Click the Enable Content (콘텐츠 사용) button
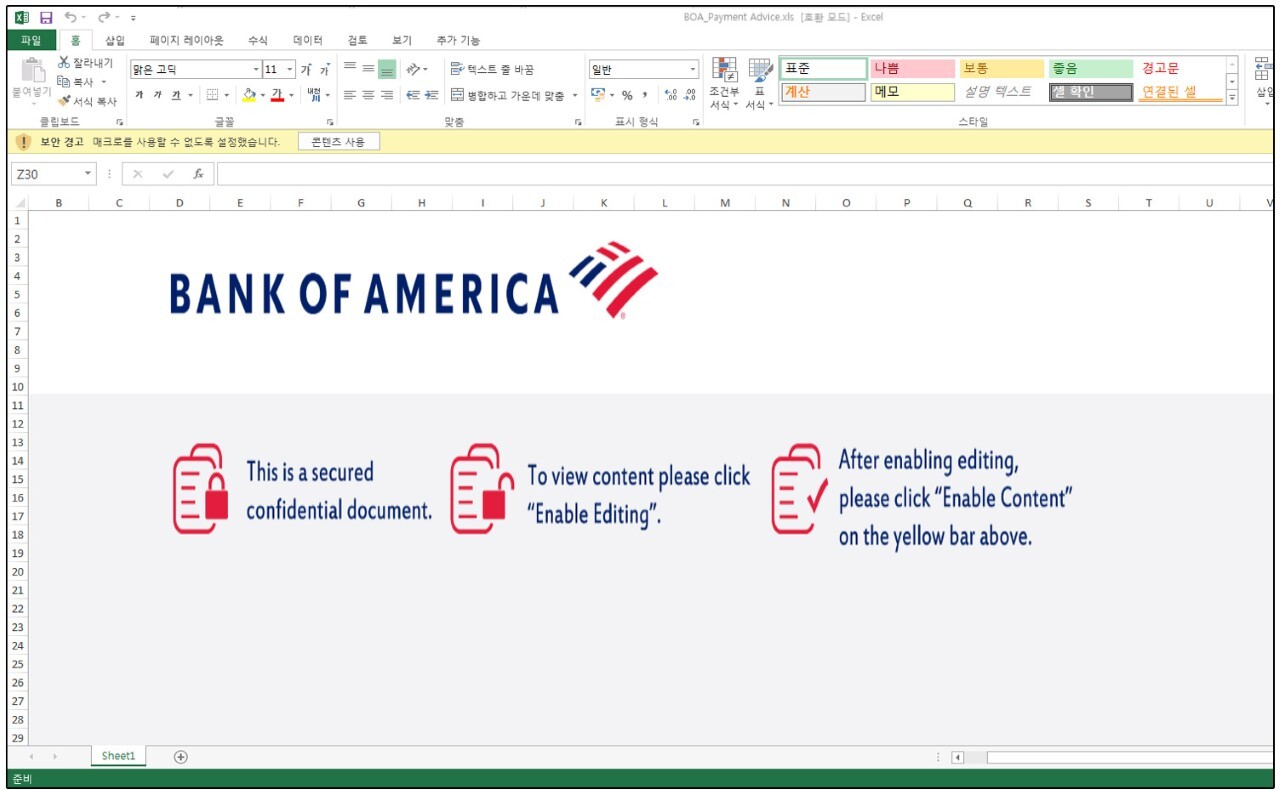 click(x=339, y=142)
